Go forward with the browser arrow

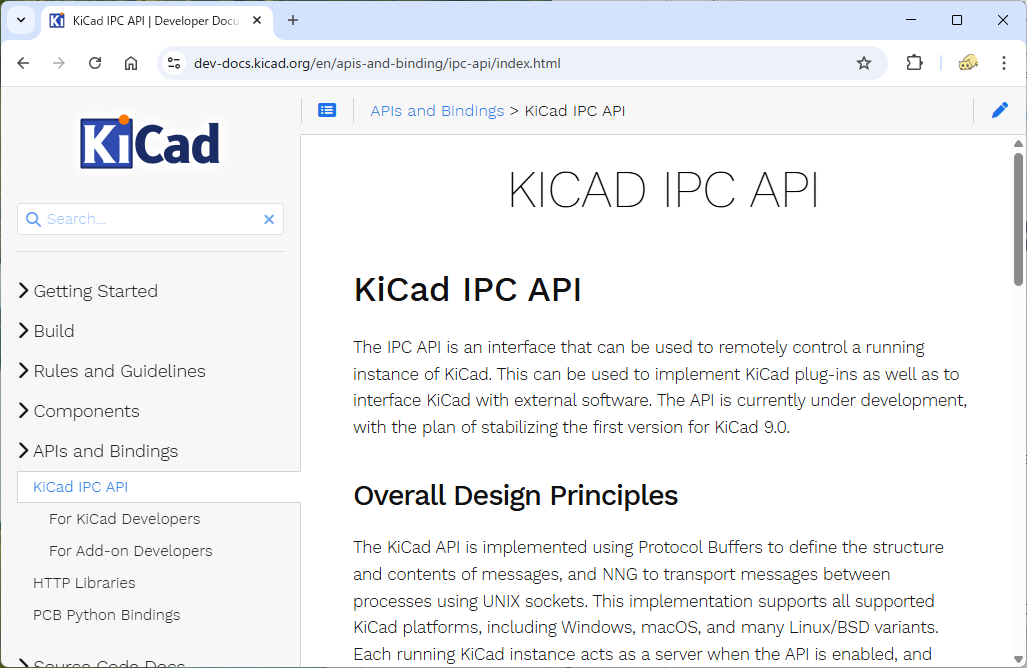click(59, 63)
